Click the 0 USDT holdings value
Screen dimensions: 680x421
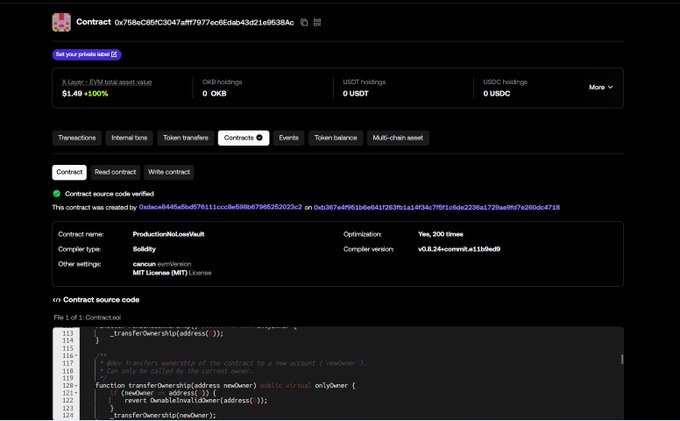[356, 94]
